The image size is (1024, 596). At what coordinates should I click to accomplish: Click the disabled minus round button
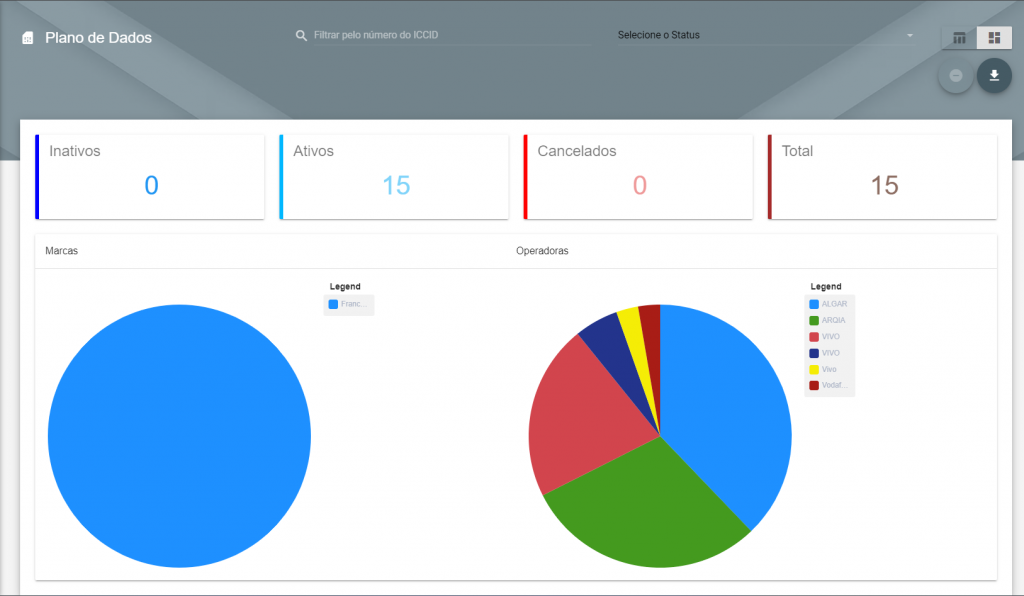point(955,76)
